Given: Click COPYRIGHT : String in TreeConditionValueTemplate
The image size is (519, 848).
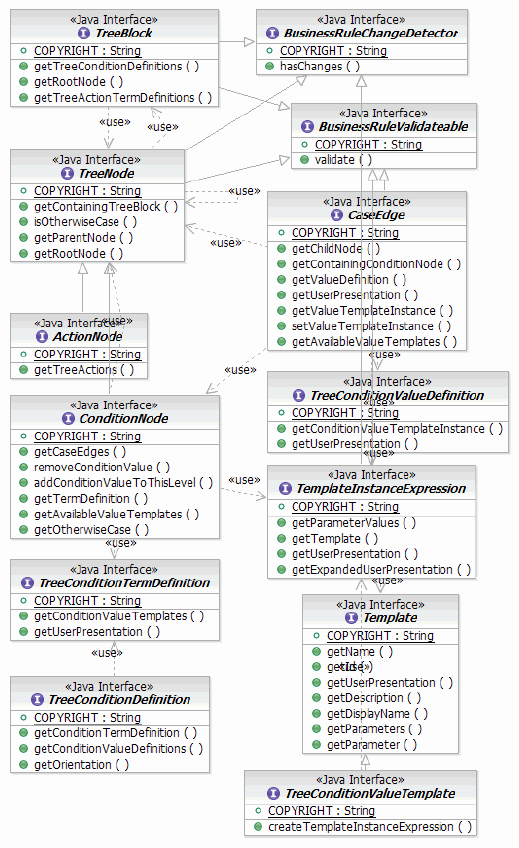Looking at the screenshot, I should coord(321,811).
